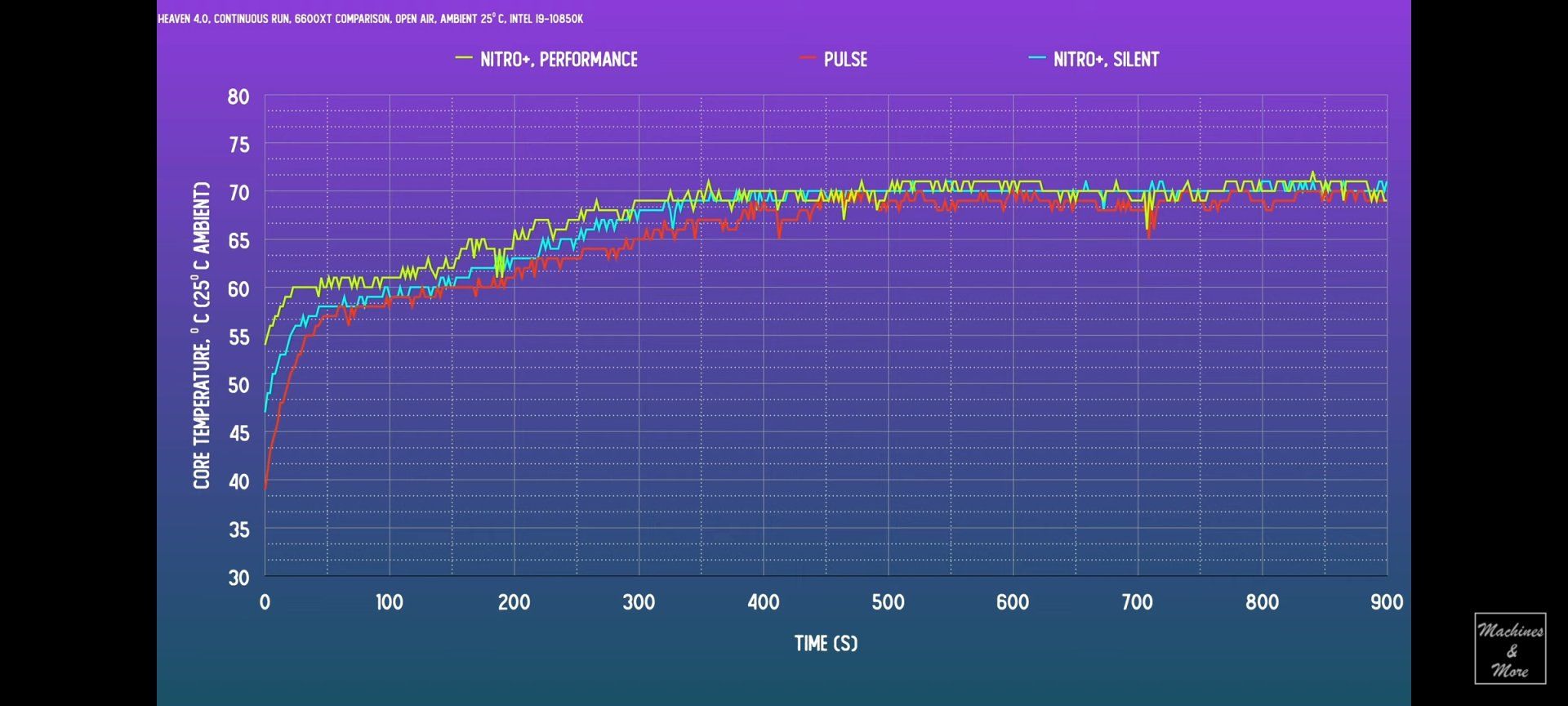1568x706 pixels.
Task: Click y-axis value 30
Action: (x=238, y=578)
